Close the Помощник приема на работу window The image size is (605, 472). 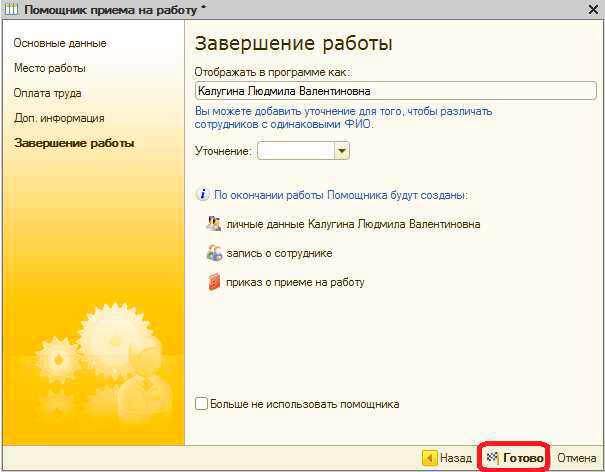[x=593, y=10]
